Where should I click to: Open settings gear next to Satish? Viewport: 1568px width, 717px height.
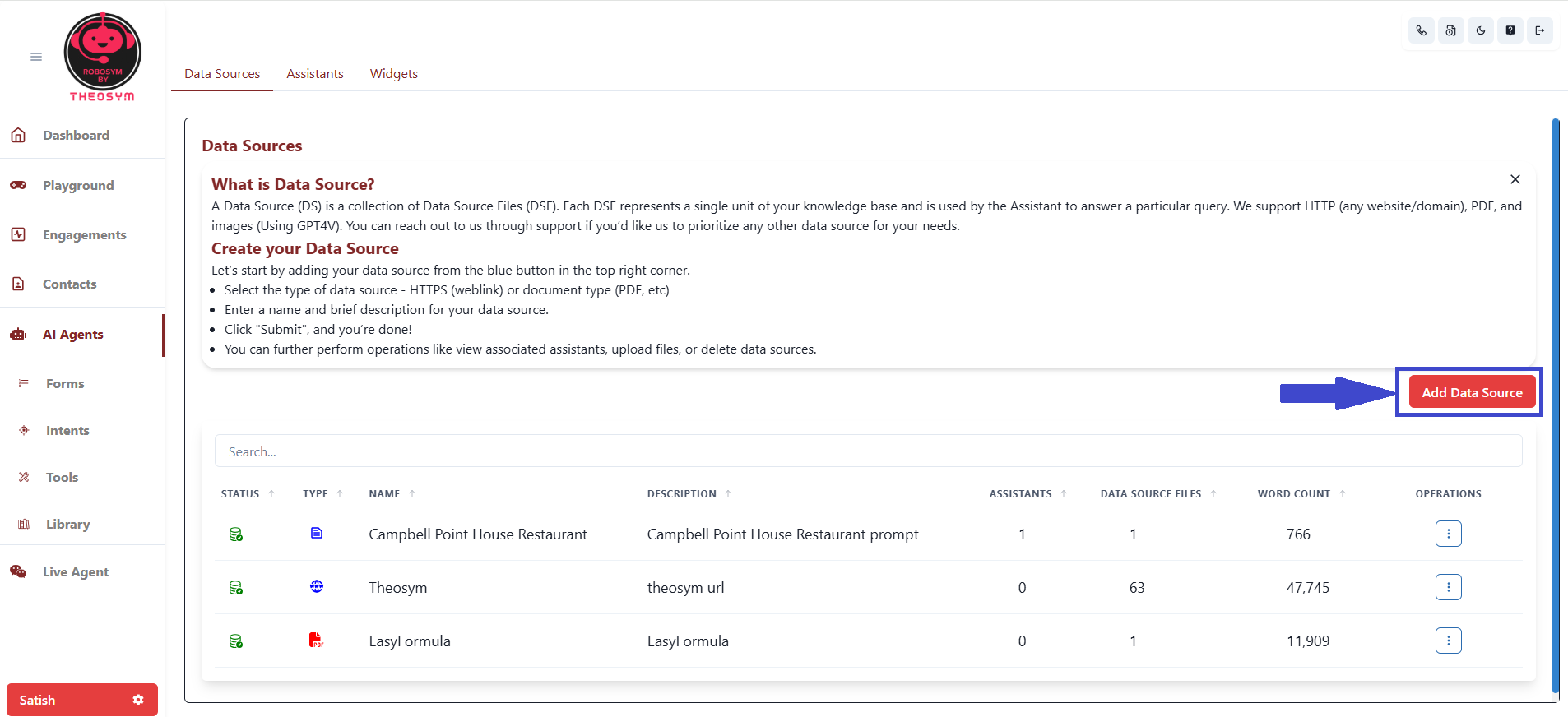[138, 700]
